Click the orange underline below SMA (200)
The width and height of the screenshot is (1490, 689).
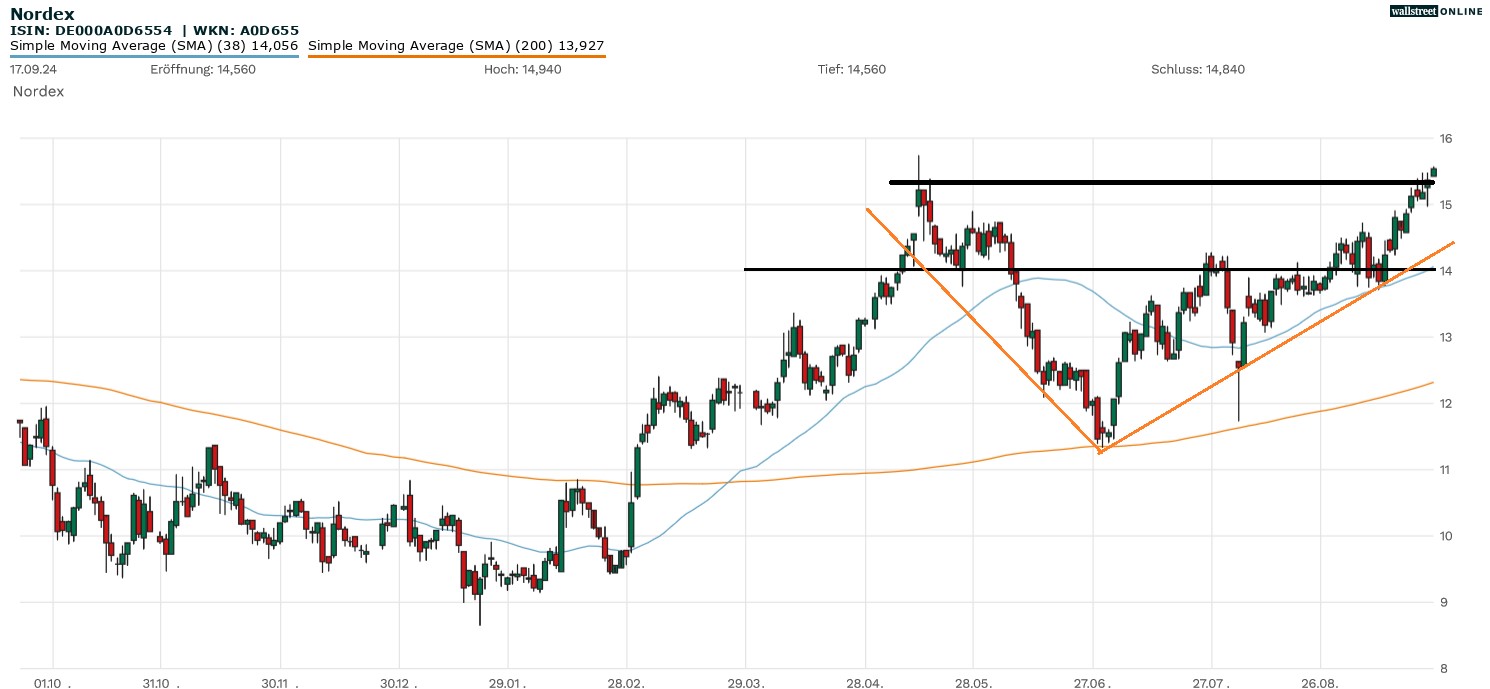pos(456,56)
